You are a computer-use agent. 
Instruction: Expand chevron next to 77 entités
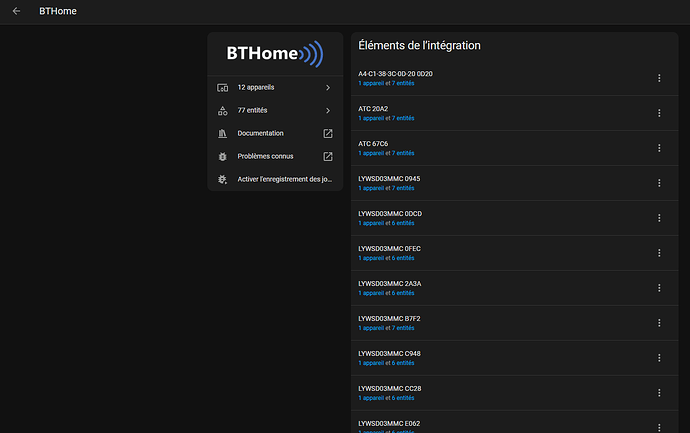(328, 110)
